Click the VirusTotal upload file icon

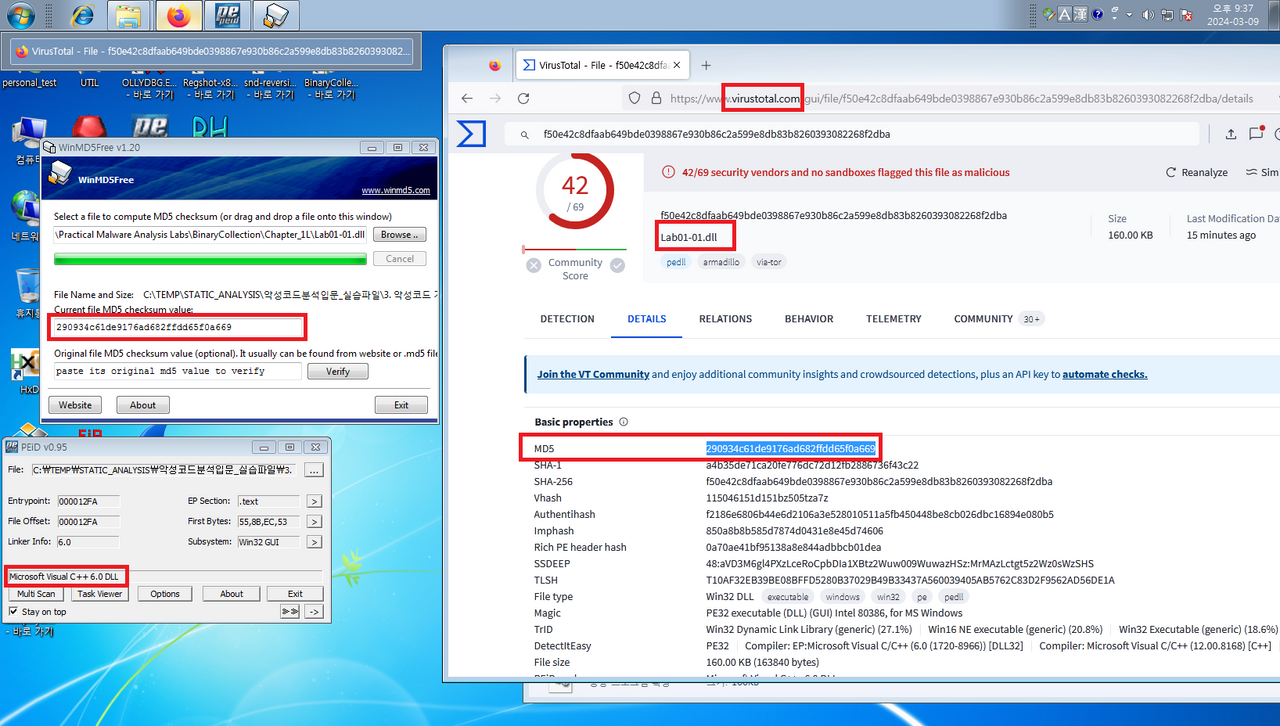1231,134
